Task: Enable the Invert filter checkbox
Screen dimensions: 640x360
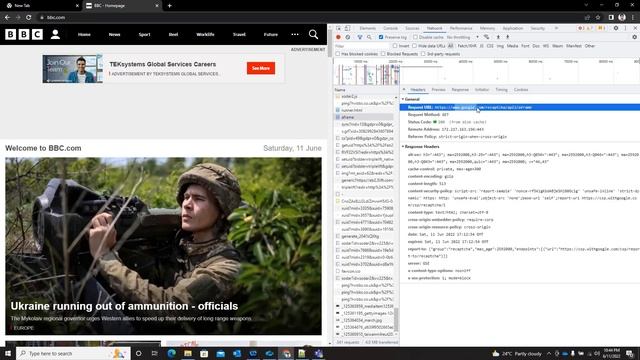Action: 395,46
